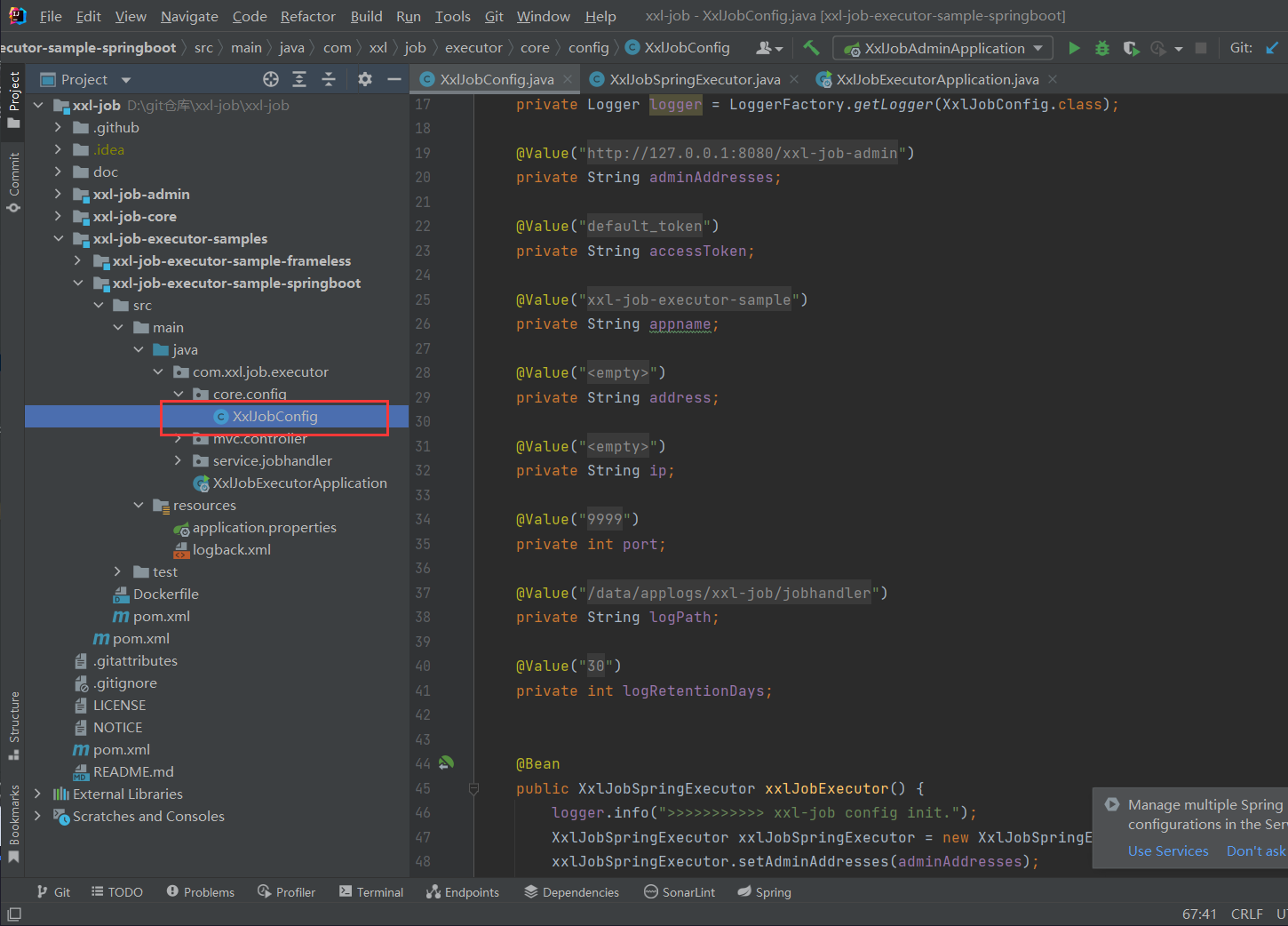Open the Terminal tool window
Image resolution: width=1288 pixels, height=926 pixels.
(371, 891)
